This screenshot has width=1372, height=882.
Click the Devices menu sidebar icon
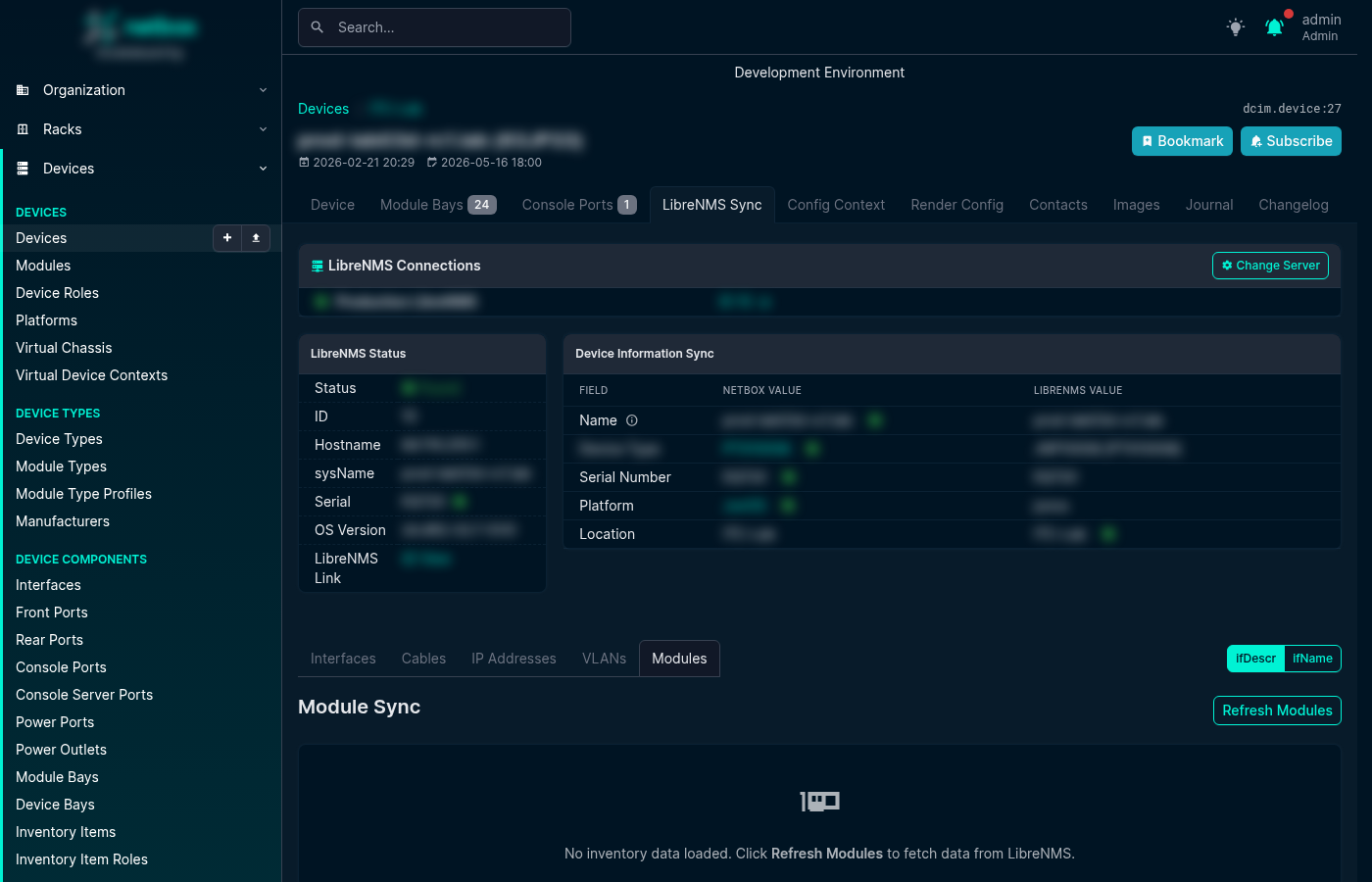23,169
